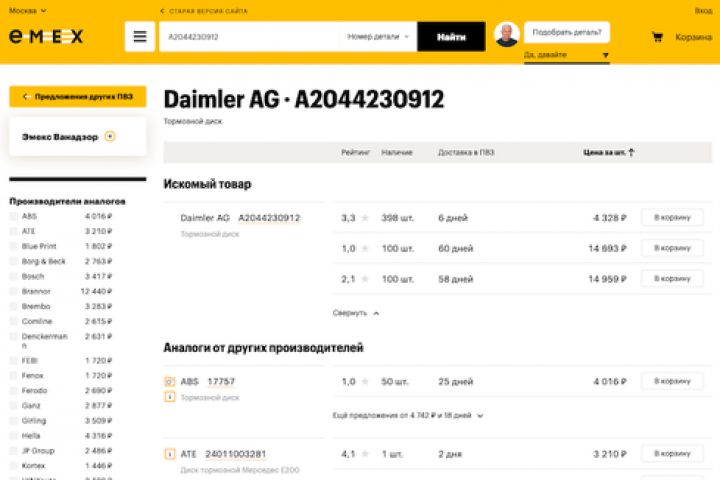Viewport: 720px width, 480px height.
Task: Click the Найти search button
Action: (451, 37)
